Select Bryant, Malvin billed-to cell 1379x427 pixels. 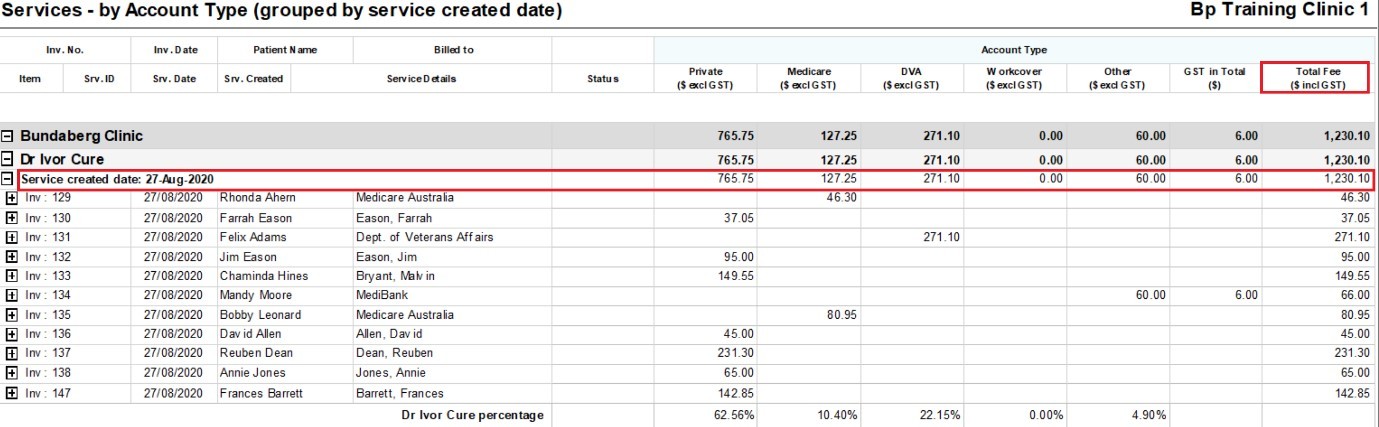coord(396,276)
